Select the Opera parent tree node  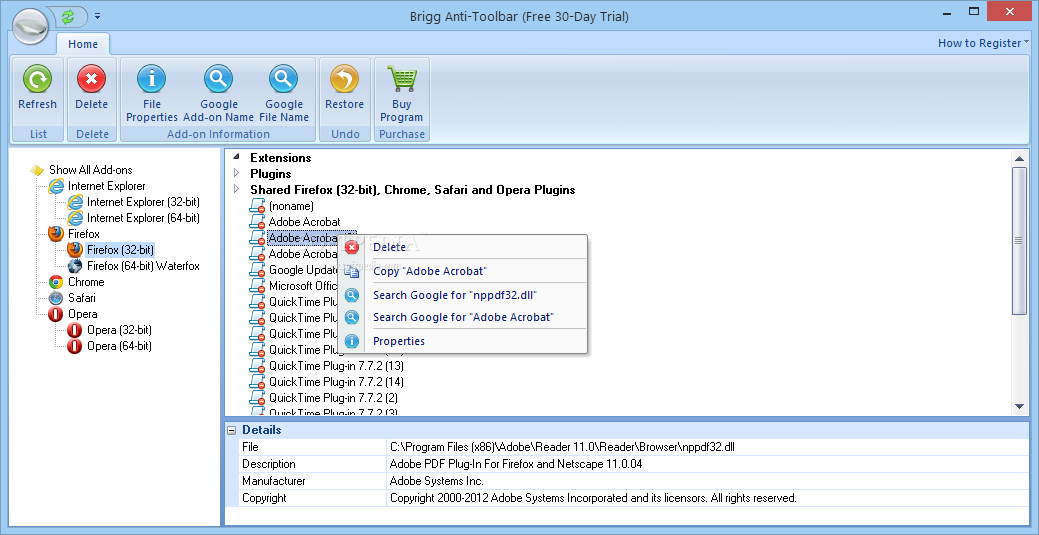(x=83, y=314)
